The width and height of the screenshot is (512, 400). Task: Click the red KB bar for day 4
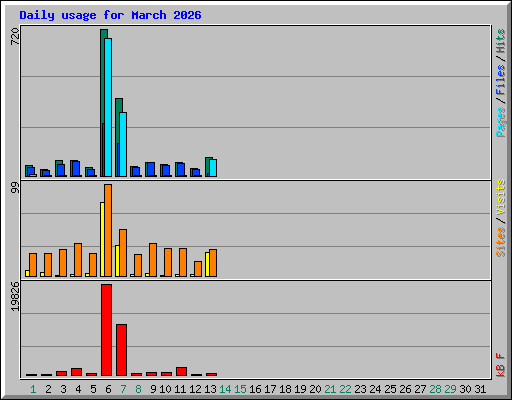tap(76, 372)
